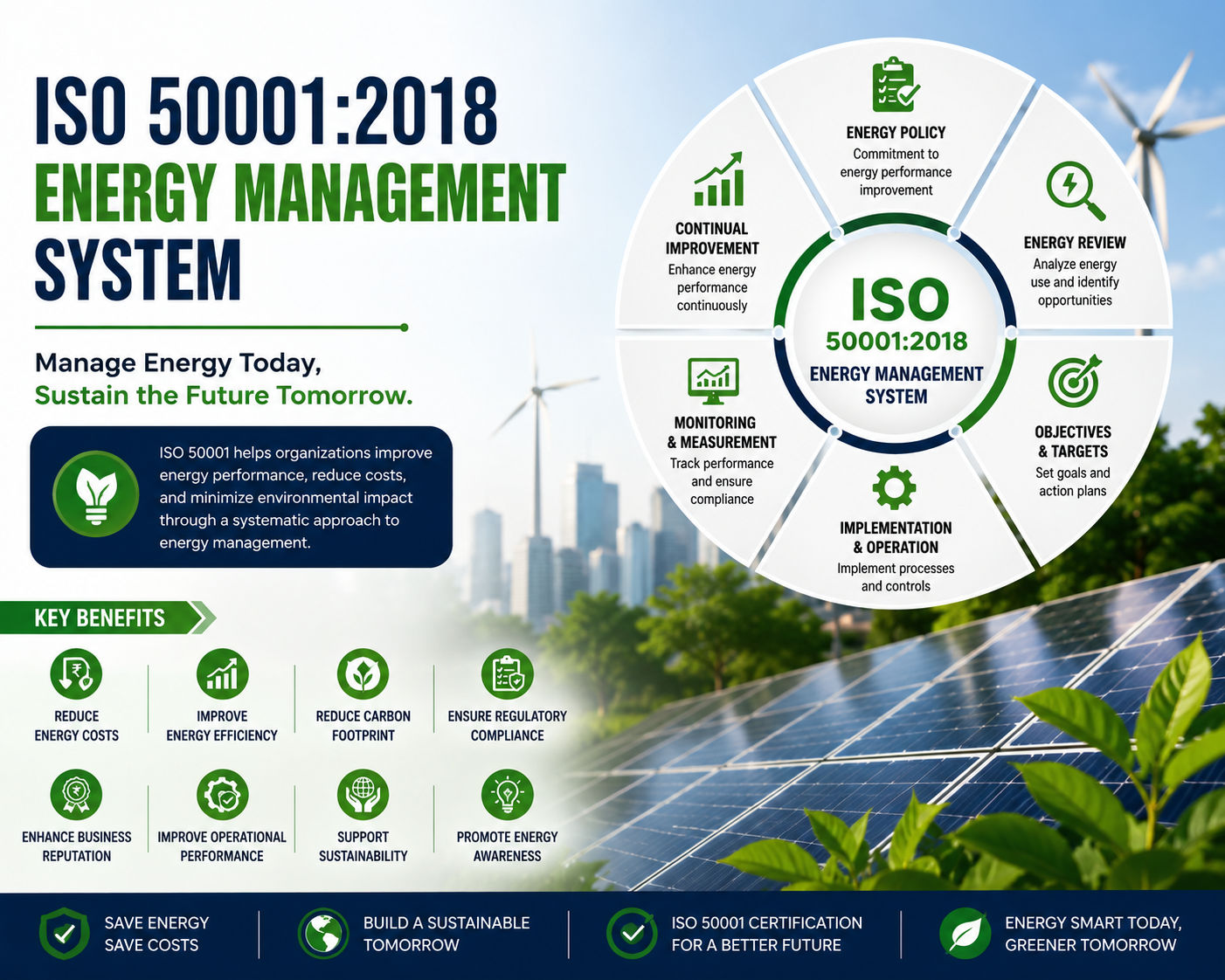Click the 'IMPROVE OPERATIONAL PERFORMANCE' label
The height and width of the screenshot is (980, 1225).
pyautogui.click(x=222, y=846)
